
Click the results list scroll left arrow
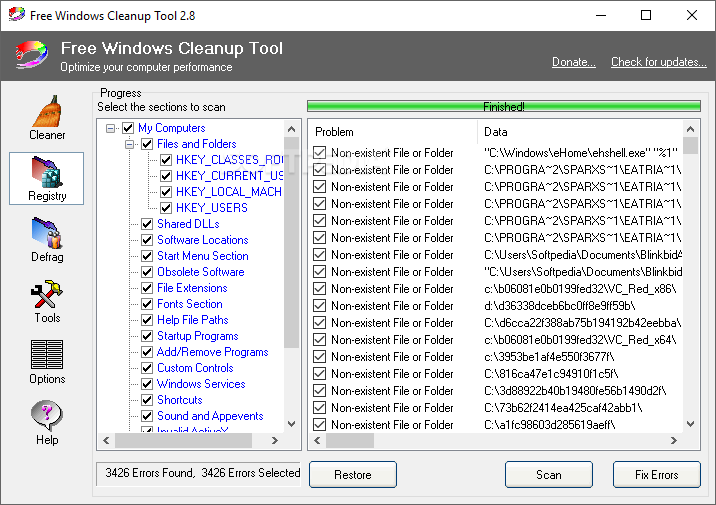tap(317, 440)
